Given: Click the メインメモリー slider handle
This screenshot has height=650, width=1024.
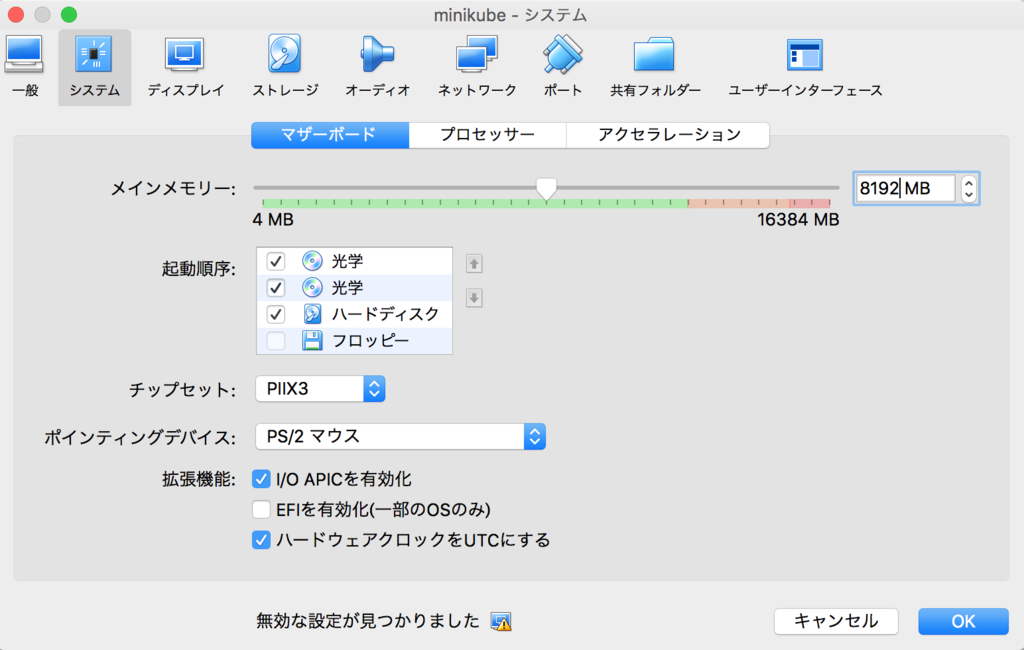Looking at the screenshot, I should (x=546, y=189).
